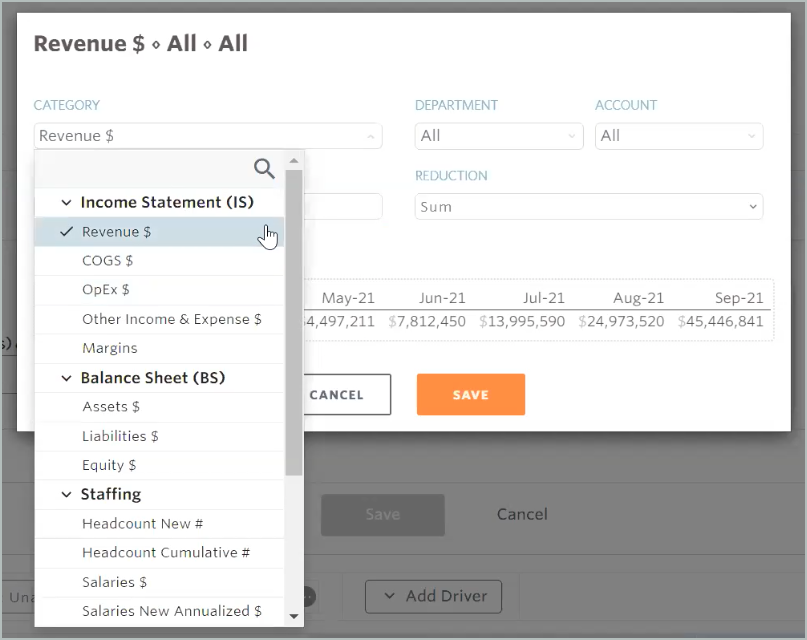807x640 pixels.
Task: Collapse the Staffing group chevron
Action: 67,495
